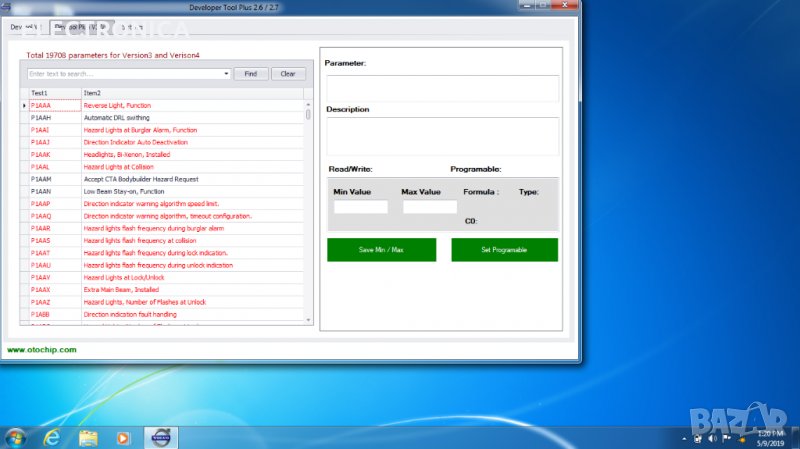800x449 pixels.
Task: Switch to the third tab in the tab strip
Action: click(131, 27)
